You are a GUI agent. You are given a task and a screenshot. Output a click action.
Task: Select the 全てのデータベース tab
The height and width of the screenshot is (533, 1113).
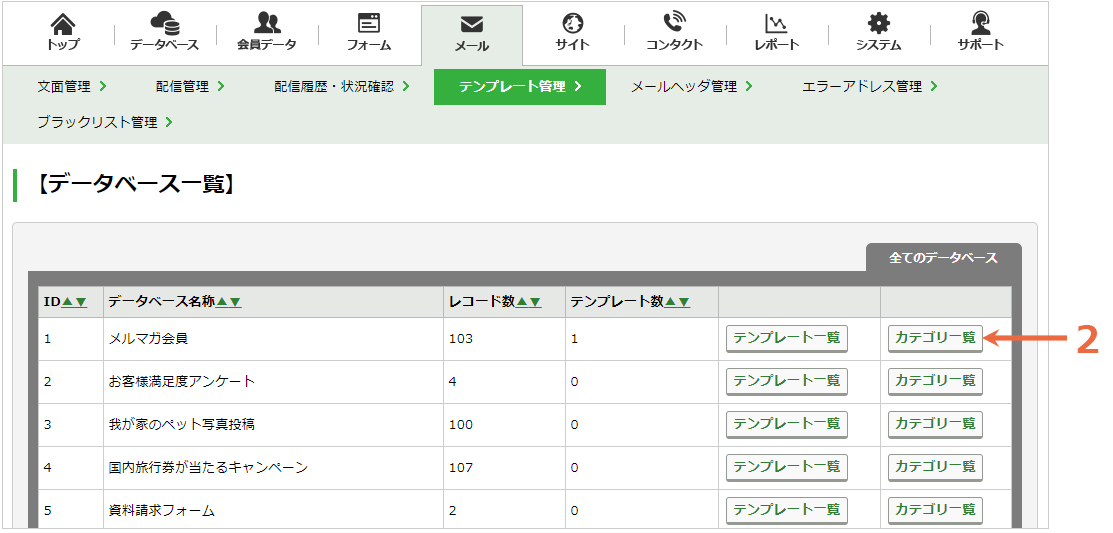click(x=943, y=258)
